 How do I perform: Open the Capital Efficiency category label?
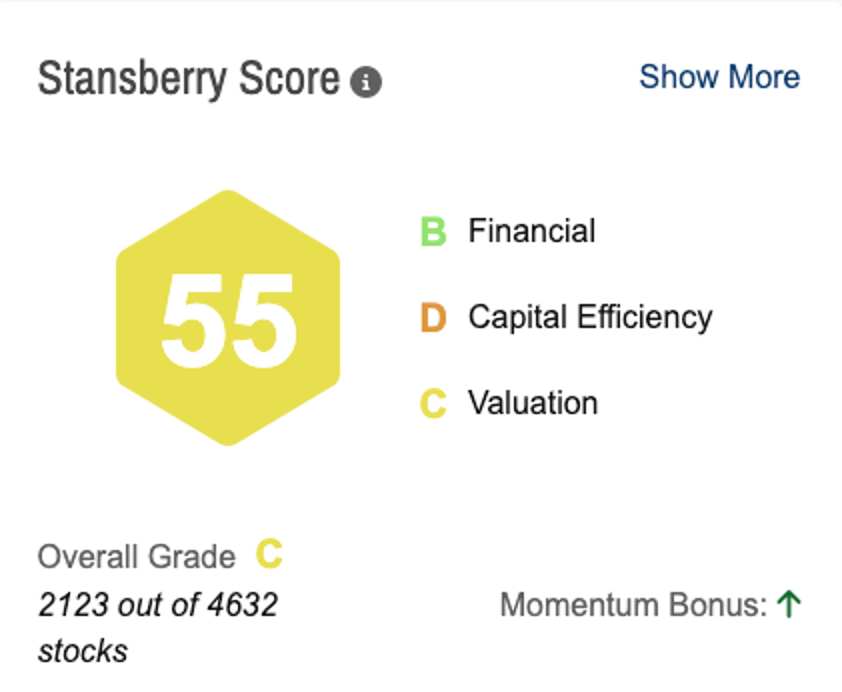tap(590, 318)
